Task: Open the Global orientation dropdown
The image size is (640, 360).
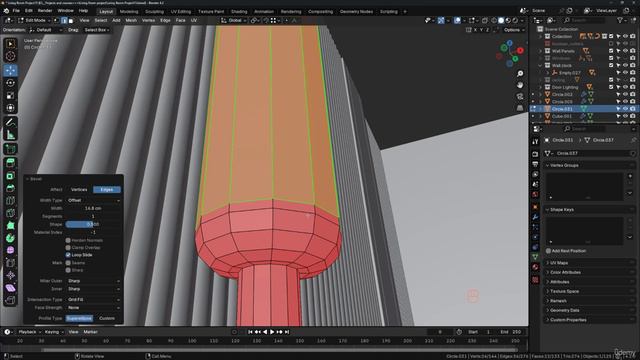Action: point(233,20)
